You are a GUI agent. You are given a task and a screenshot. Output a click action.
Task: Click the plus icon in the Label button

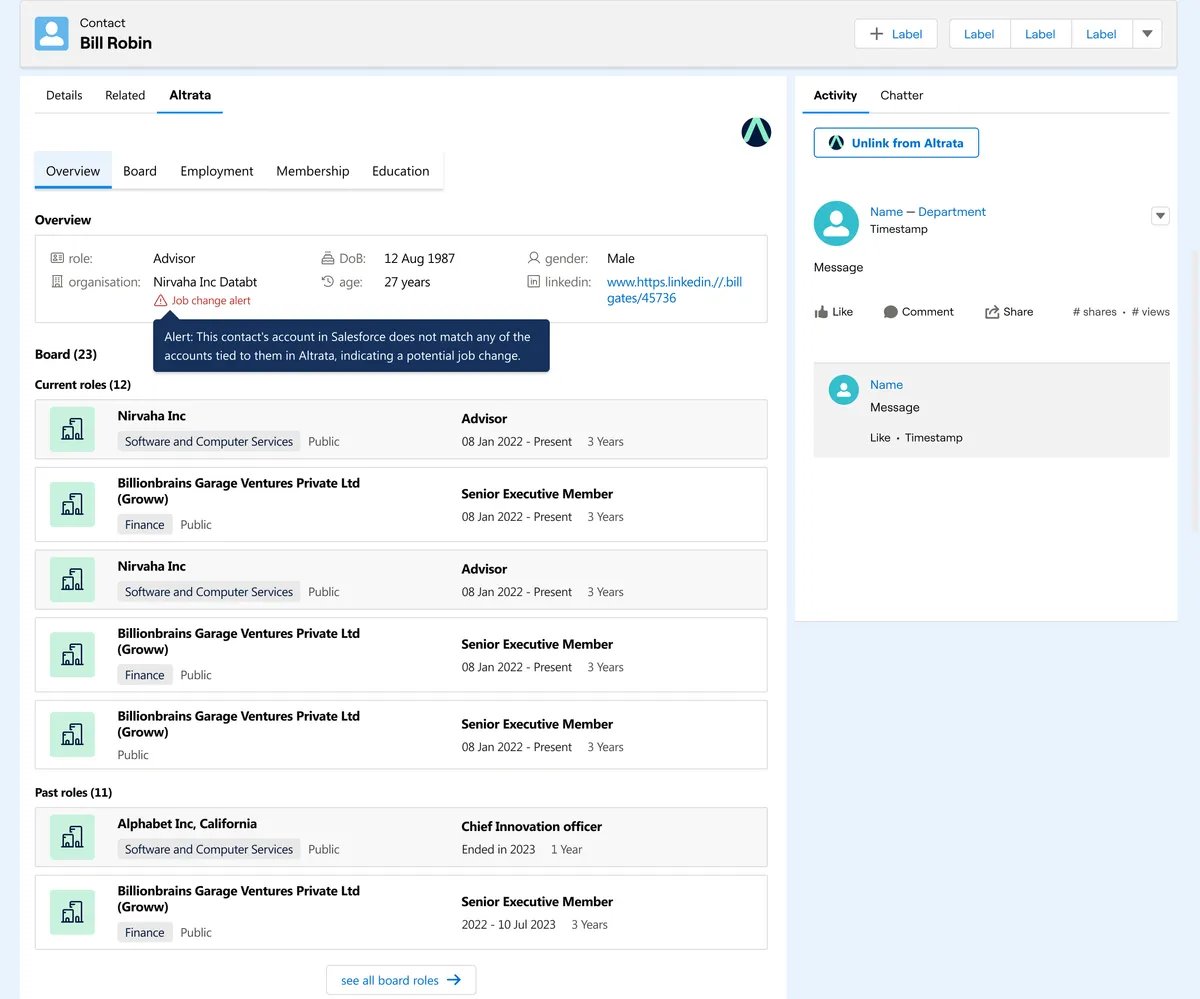click(877, 34)
